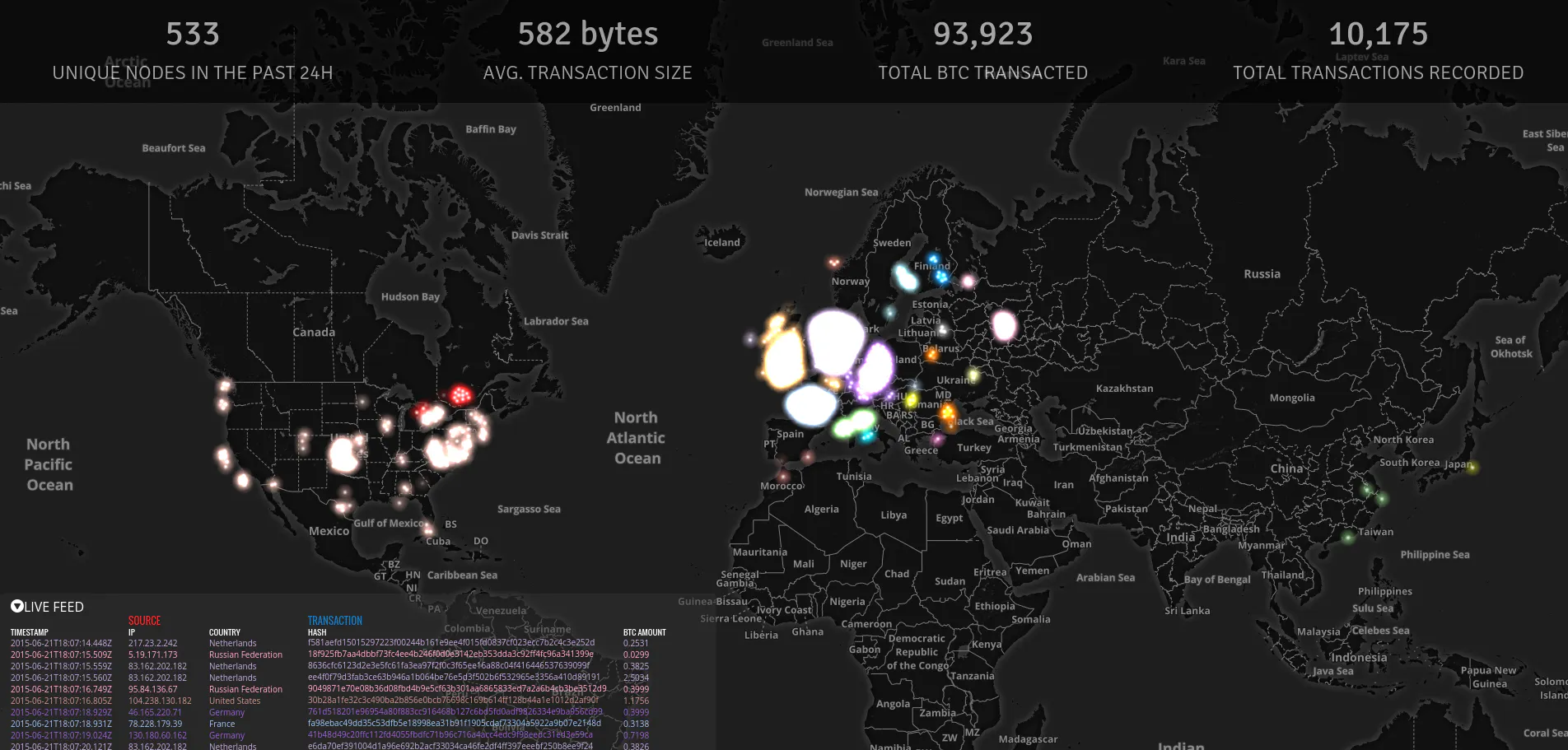Select the hash starting with 8636cfc6
1568x750 pixels.
pos(449,665)
